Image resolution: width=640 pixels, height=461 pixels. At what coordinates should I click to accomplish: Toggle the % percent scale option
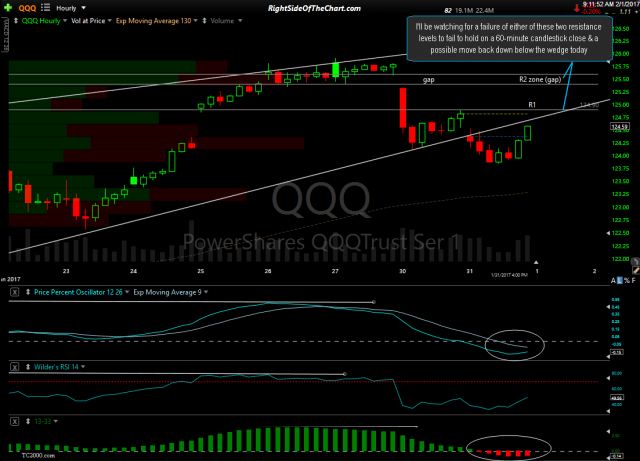(x=627, y=281)
